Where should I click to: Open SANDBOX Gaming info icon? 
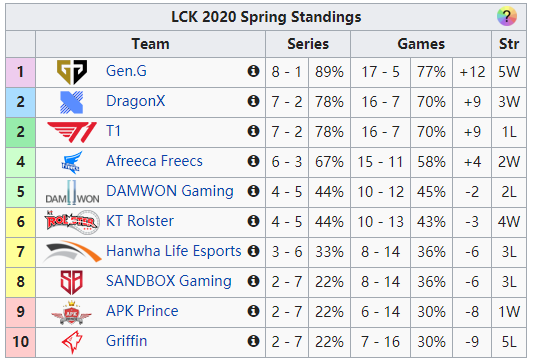click(253, 281)
